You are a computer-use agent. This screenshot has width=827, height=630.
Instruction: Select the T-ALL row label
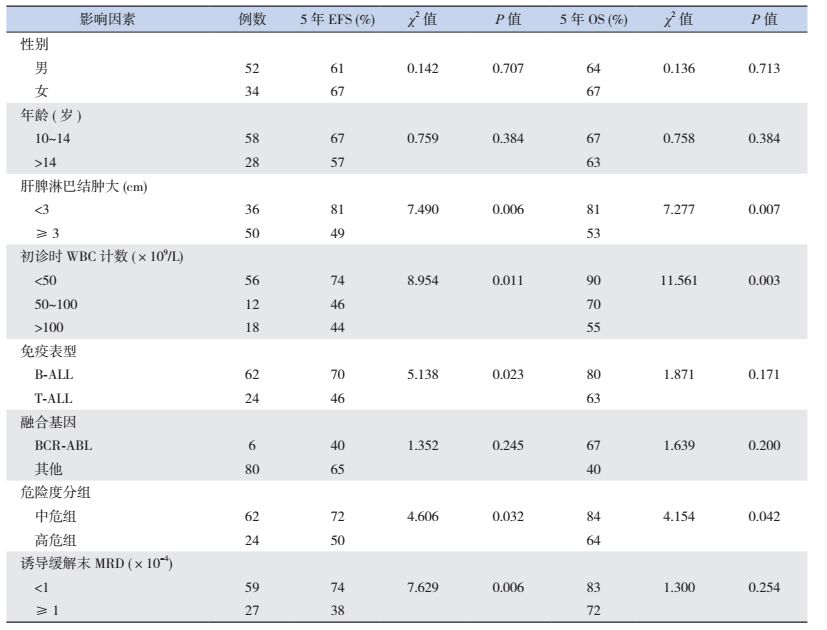coord(55,398)
